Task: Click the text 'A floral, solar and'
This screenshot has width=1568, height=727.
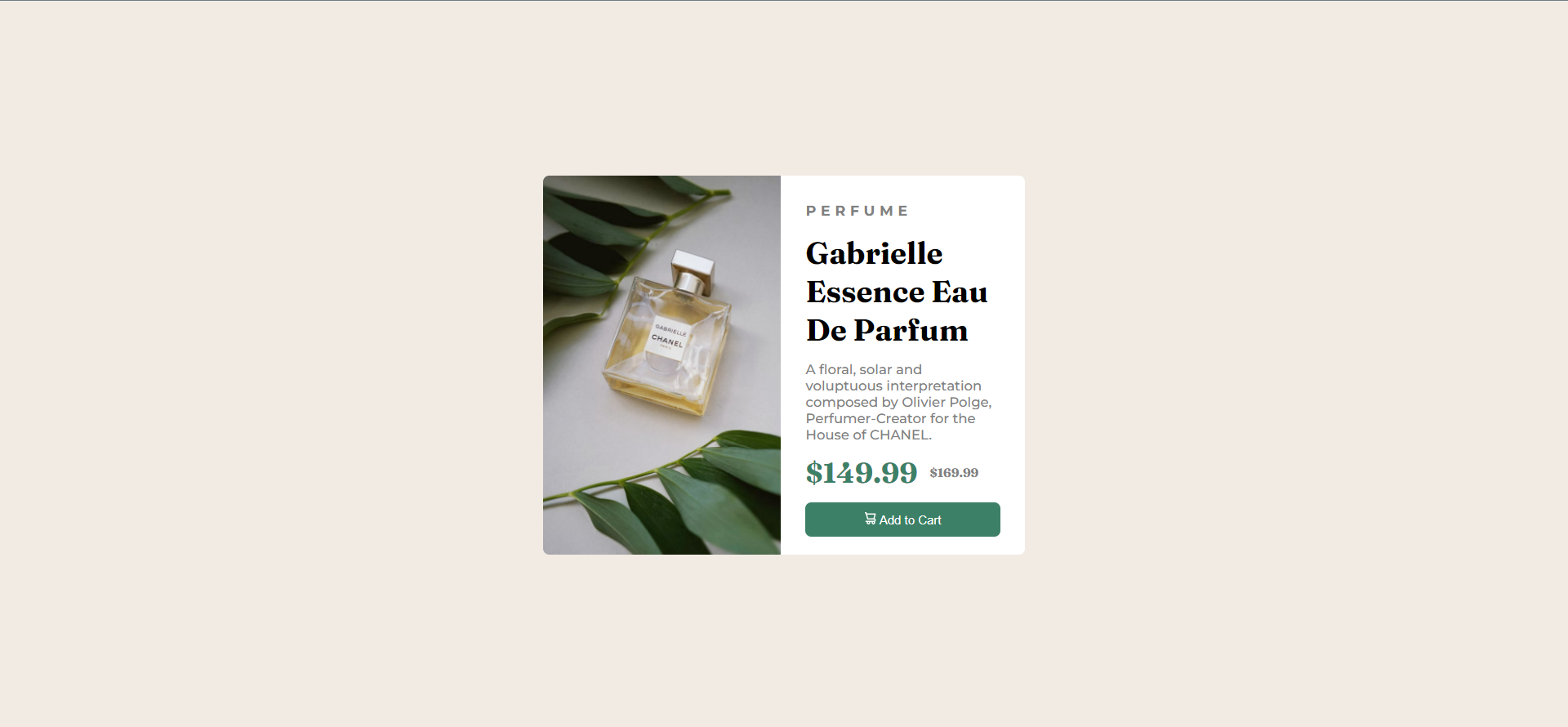Action: tap(863, 369)
